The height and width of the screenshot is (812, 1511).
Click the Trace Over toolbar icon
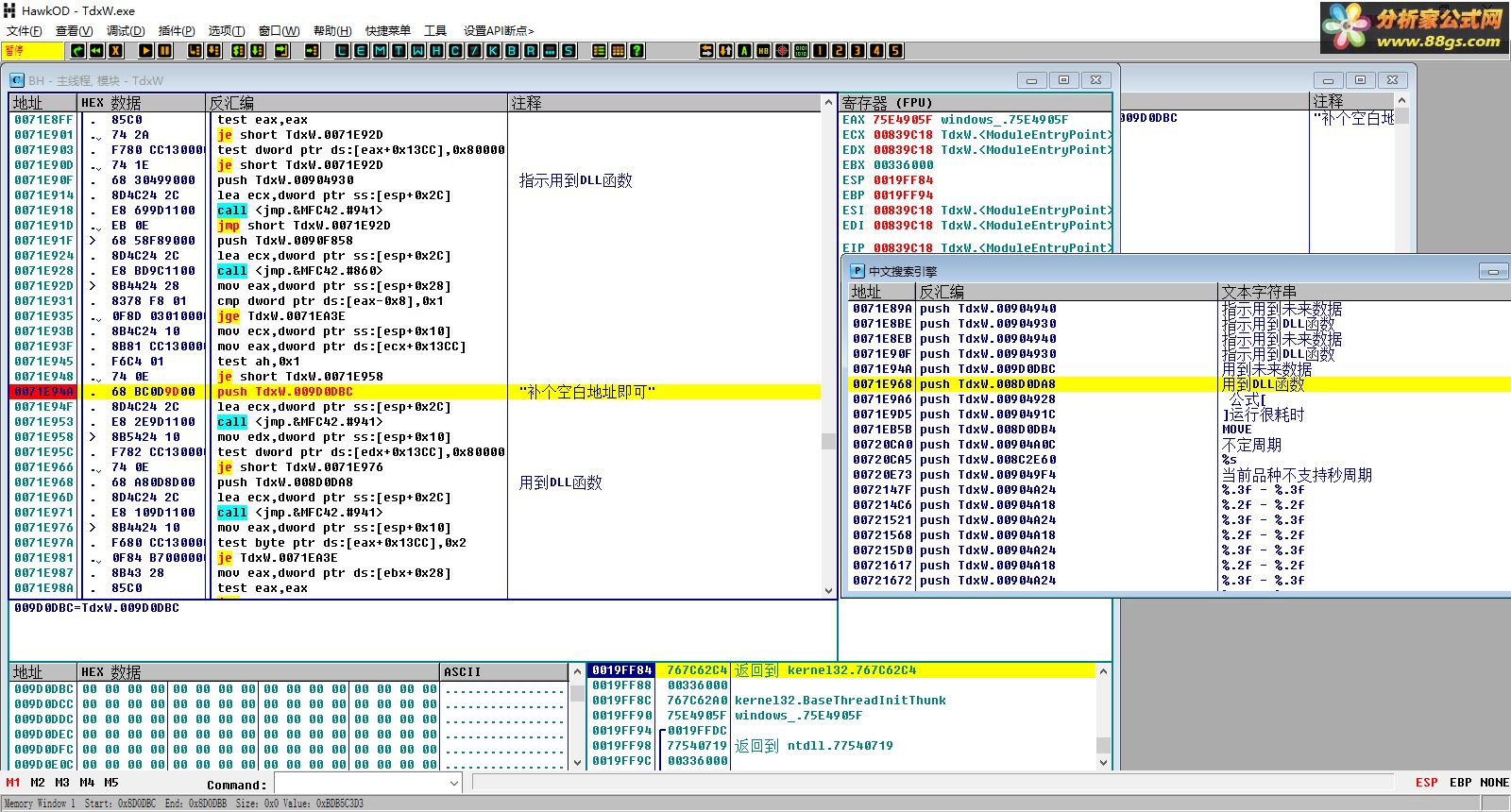(x=258, y=51)
